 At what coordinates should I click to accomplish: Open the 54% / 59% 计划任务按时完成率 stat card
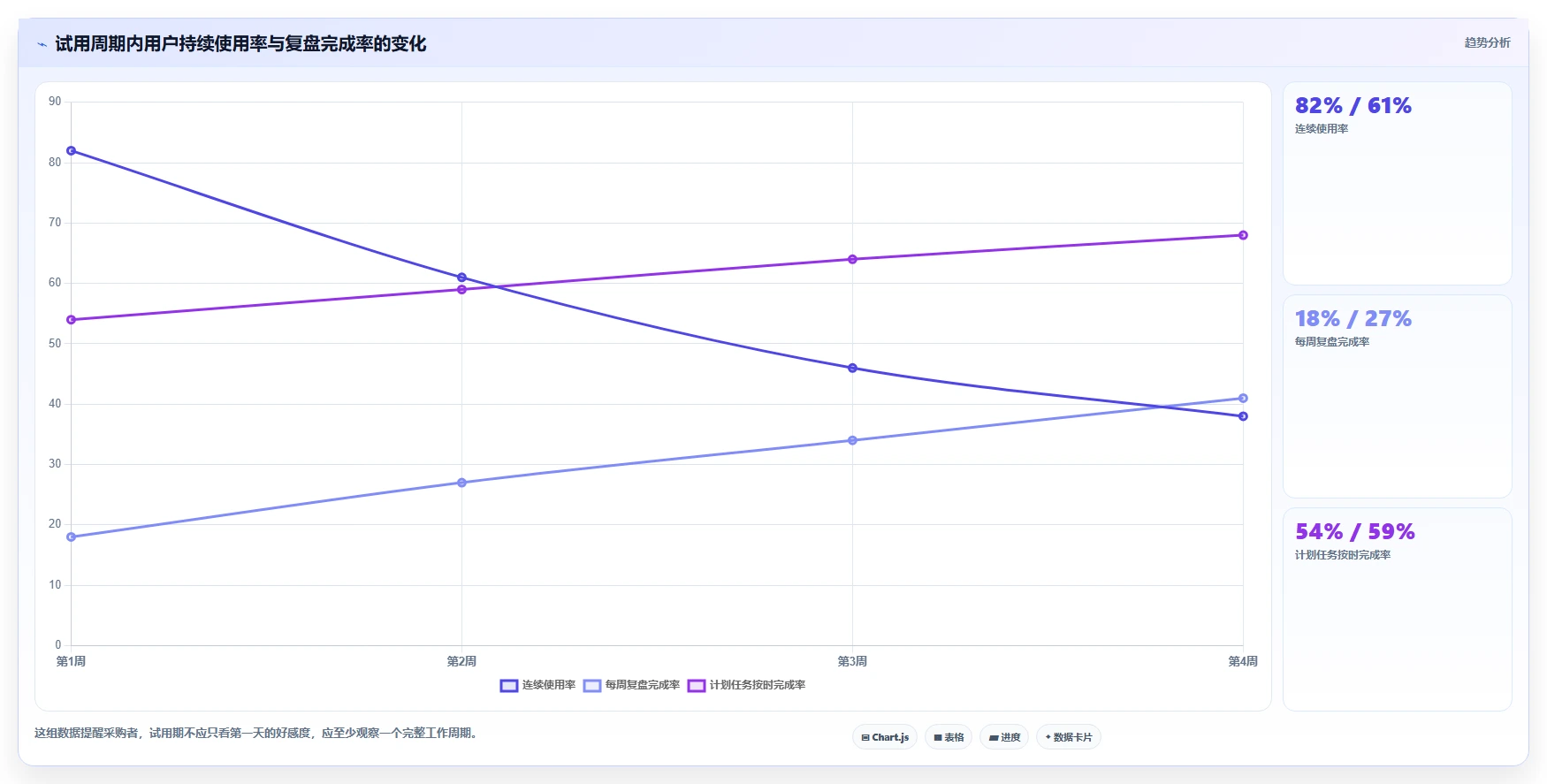[1397, 610]
